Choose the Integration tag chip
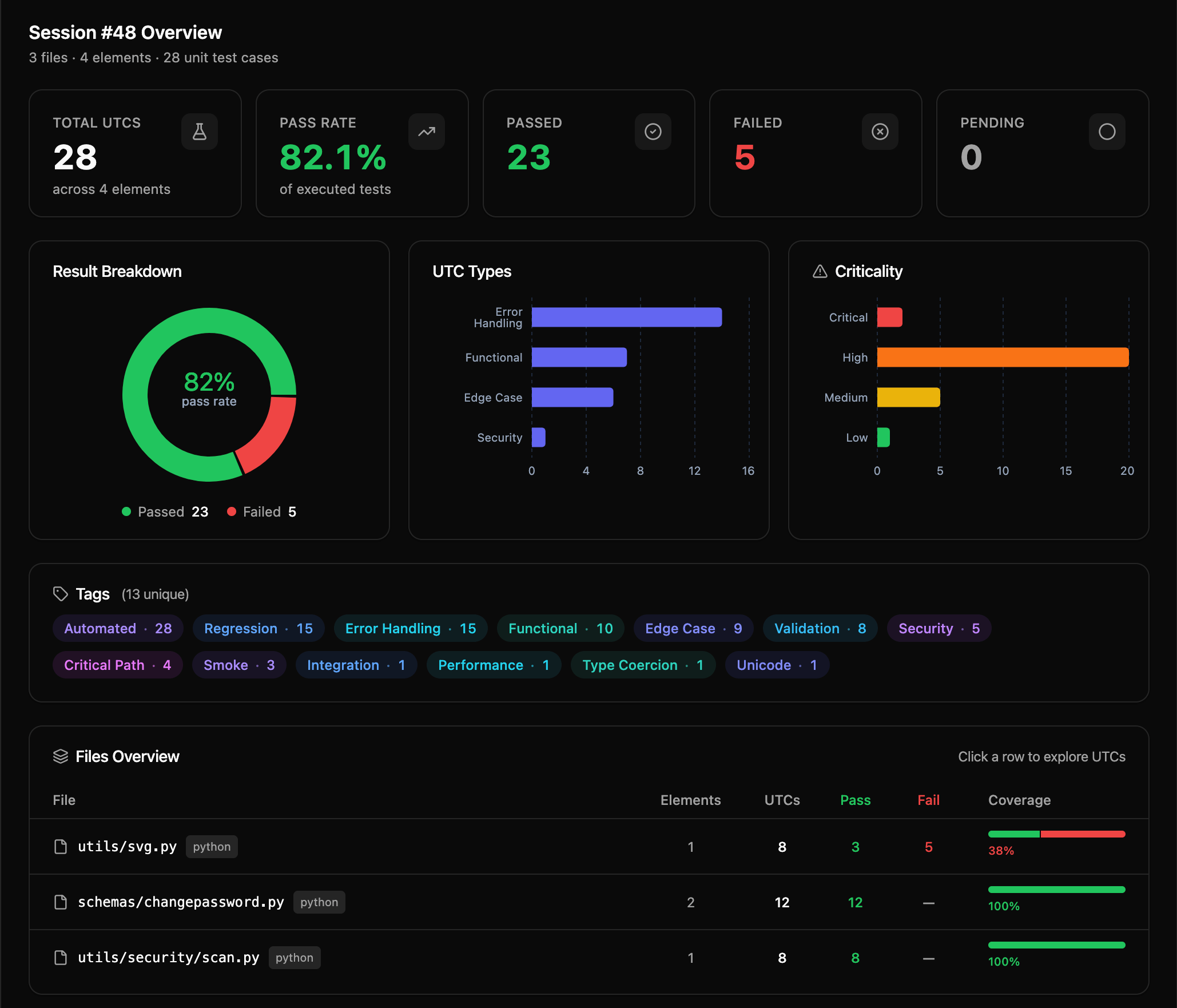The width and height of the screenshot is (1177, 1008). [x=356, y=665]
